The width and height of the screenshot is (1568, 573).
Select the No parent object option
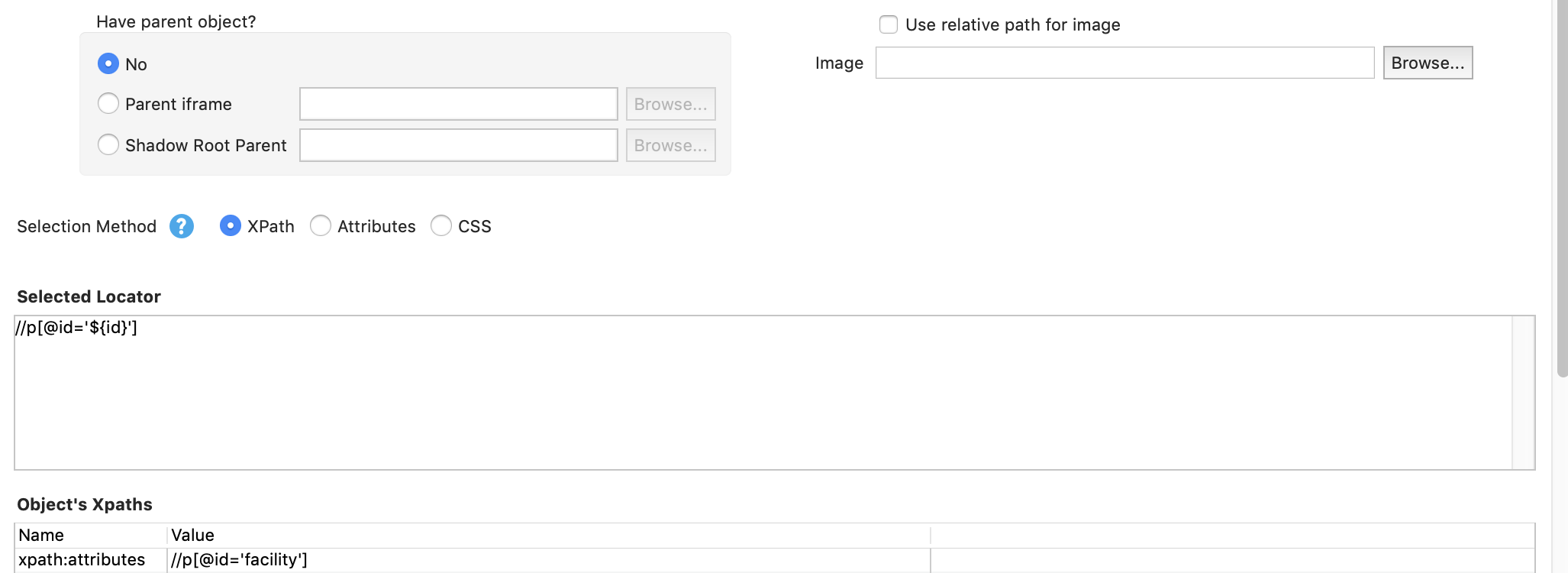[x=108, y=63]
